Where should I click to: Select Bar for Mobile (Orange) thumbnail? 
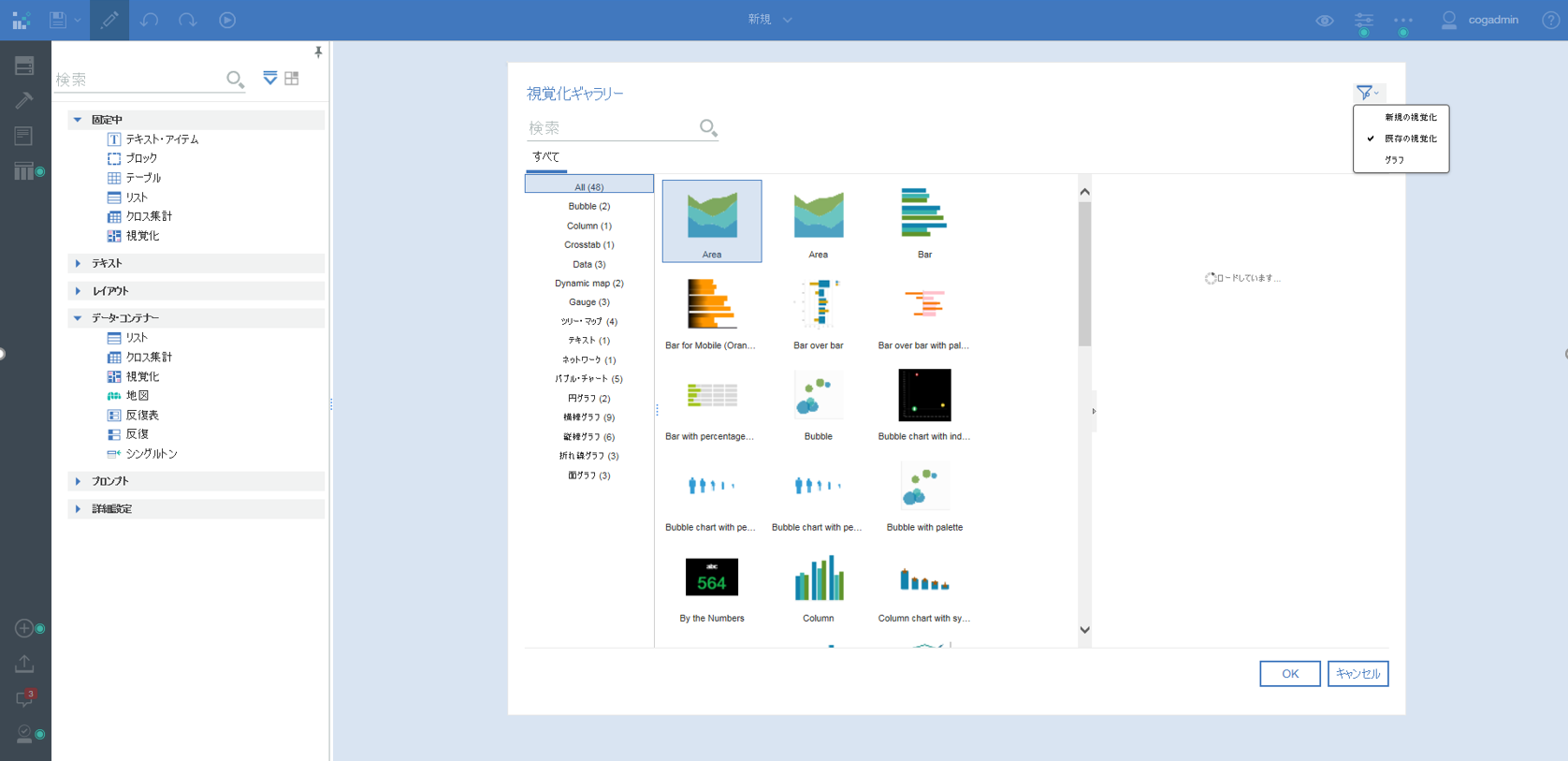point(712,313)
